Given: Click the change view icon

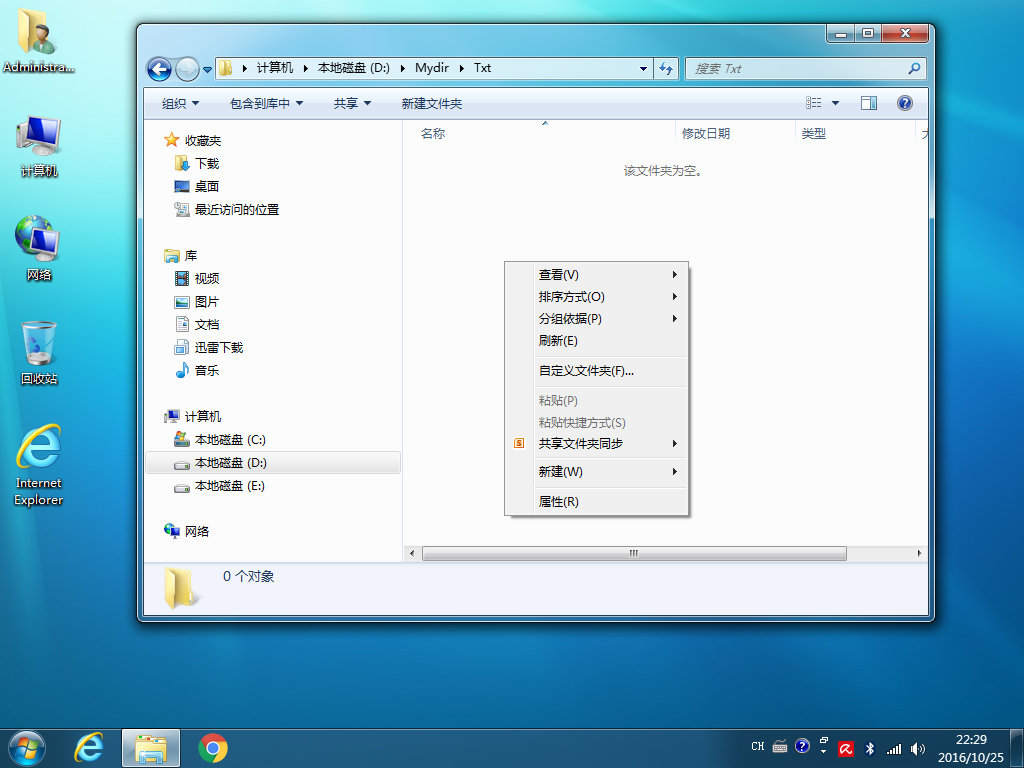Looking at the screenshot, I should [813, 103].
